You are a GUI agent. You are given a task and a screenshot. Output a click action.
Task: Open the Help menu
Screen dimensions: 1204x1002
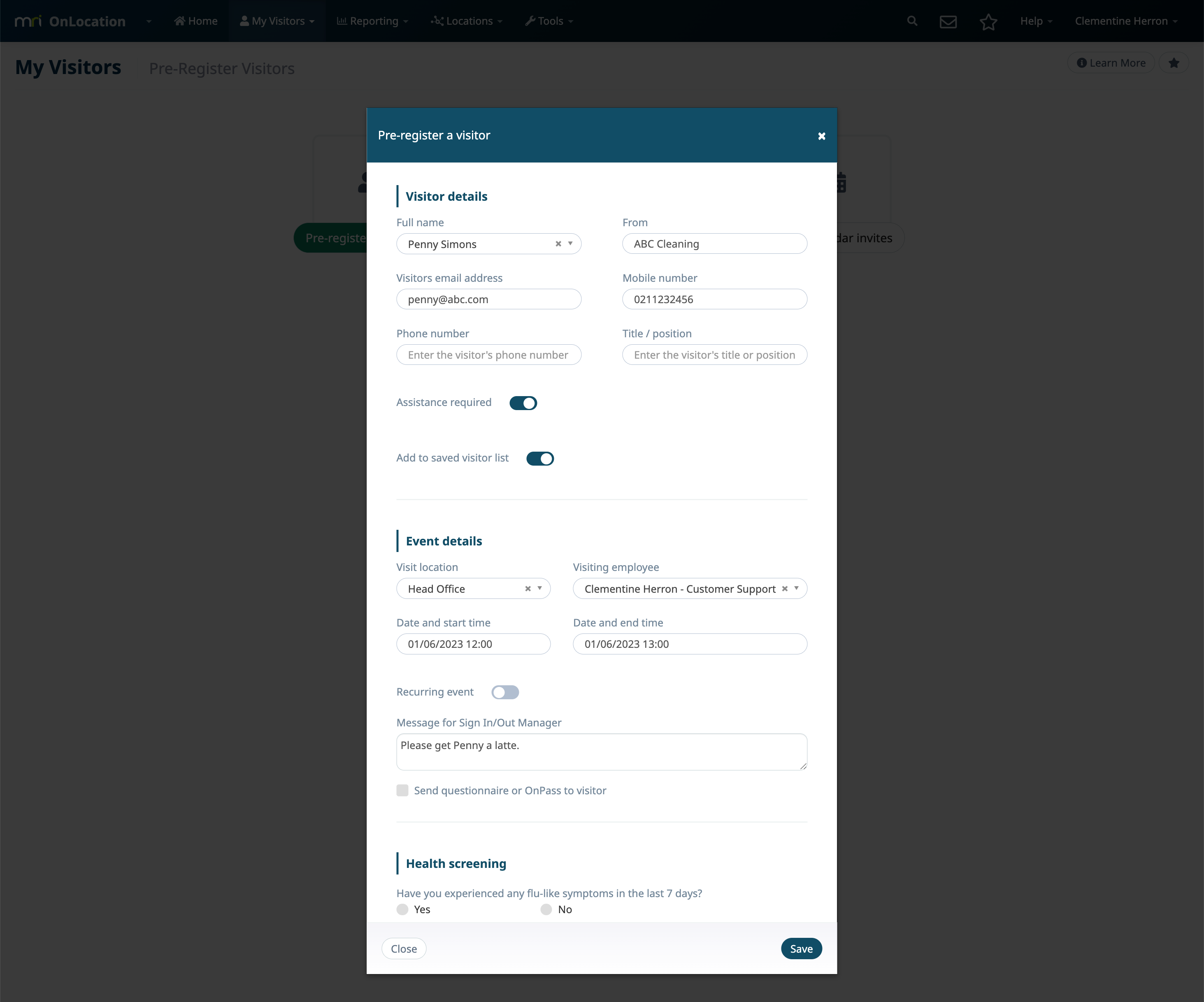(1036, 21)
